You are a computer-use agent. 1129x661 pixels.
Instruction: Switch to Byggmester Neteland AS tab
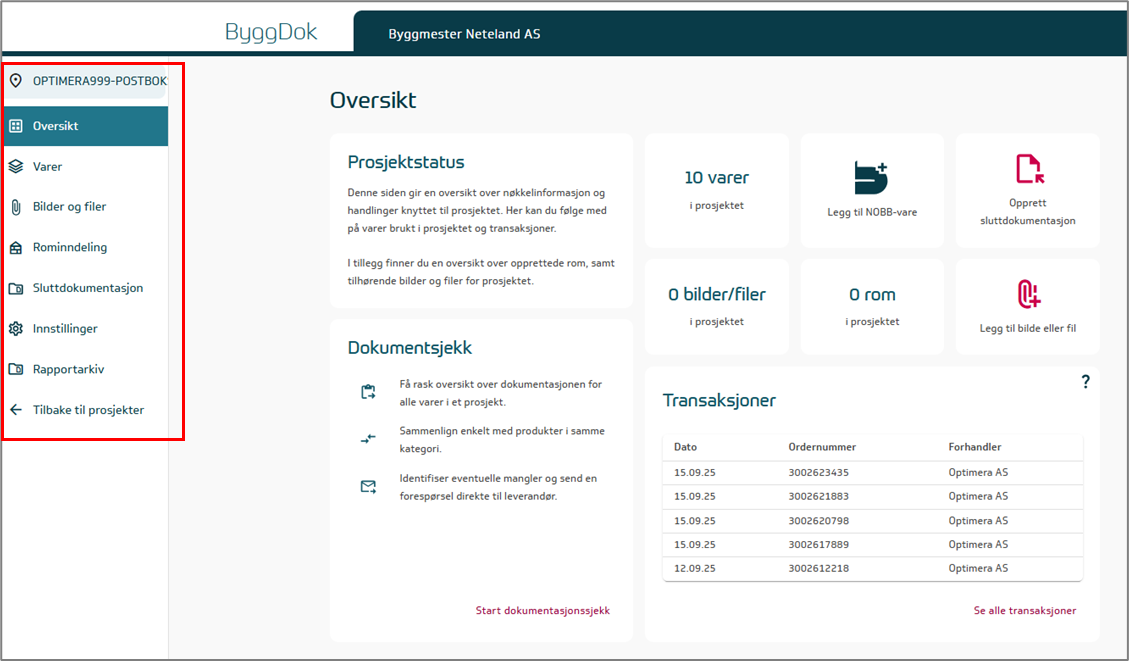[x=464, y=34]
